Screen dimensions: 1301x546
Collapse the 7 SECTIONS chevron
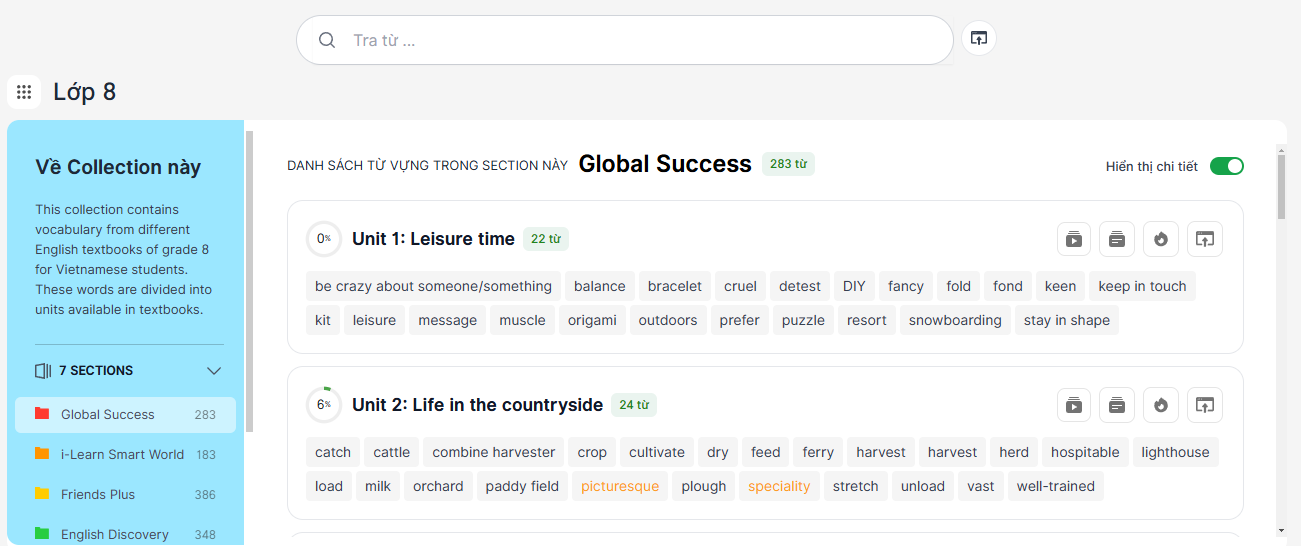(214, 371)
